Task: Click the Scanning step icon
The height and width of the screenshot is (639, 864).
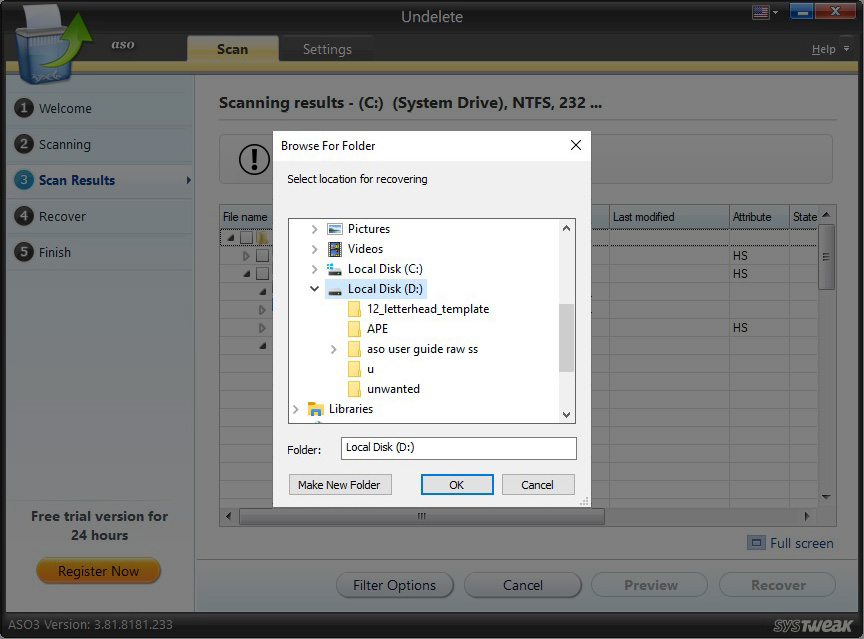Action: [22, 144]
